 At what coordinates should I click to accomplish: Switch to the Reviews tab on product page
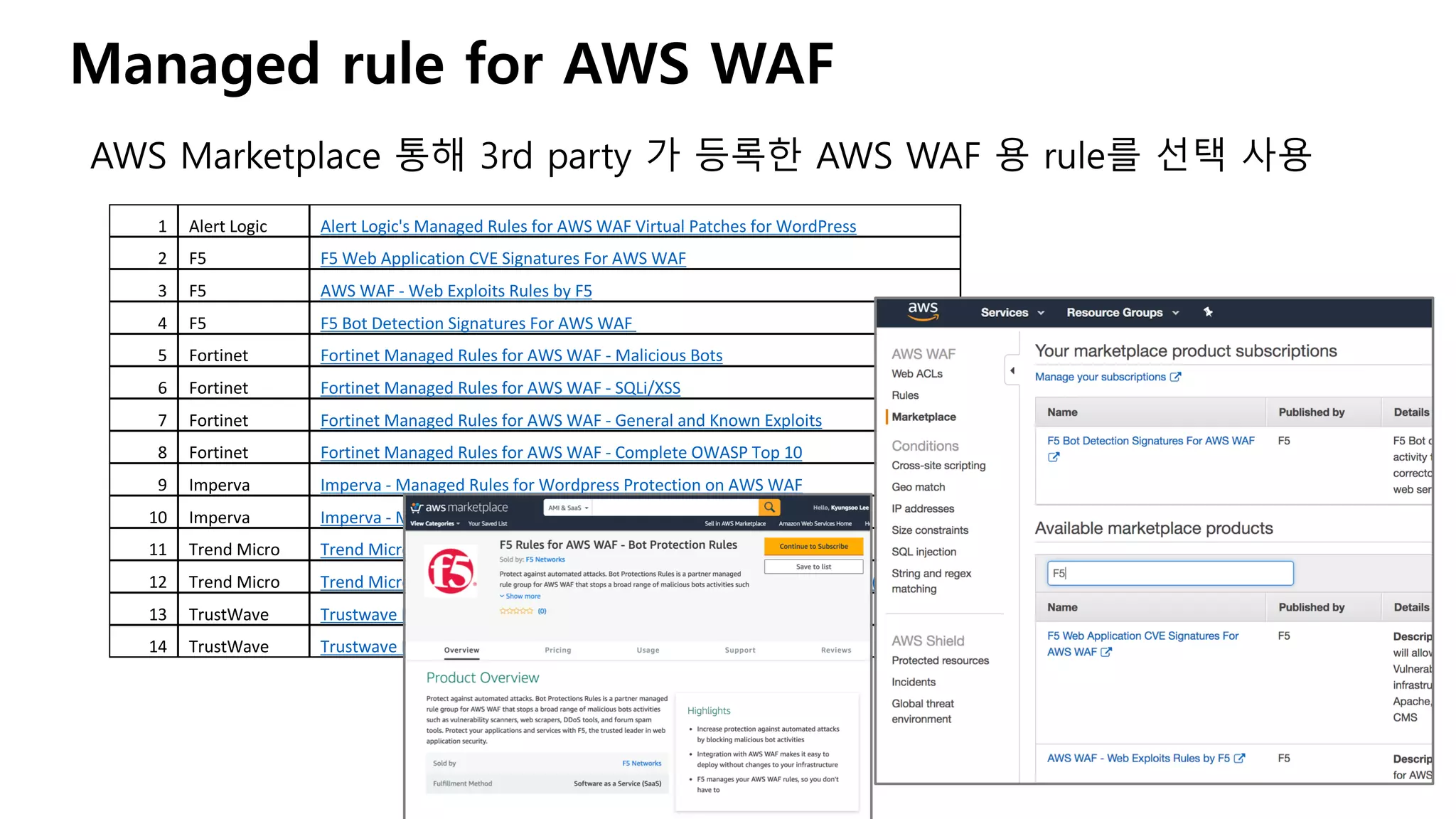(x=836, y=651)
